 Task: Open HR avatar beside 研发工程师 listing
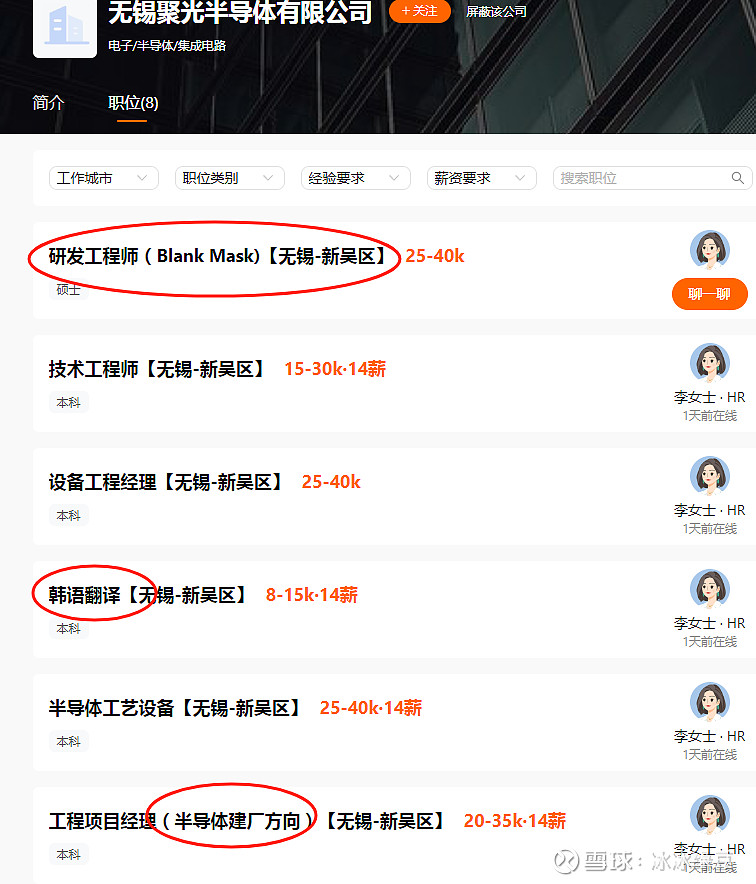pos(710,250)
